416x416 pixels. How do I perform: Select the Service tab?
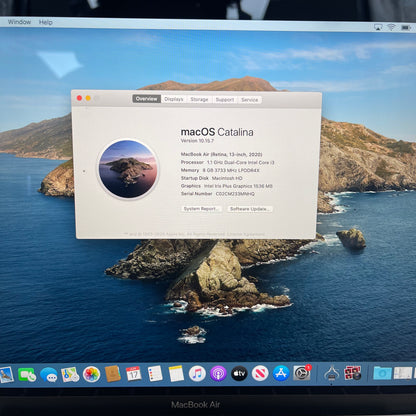pos(249,100)
